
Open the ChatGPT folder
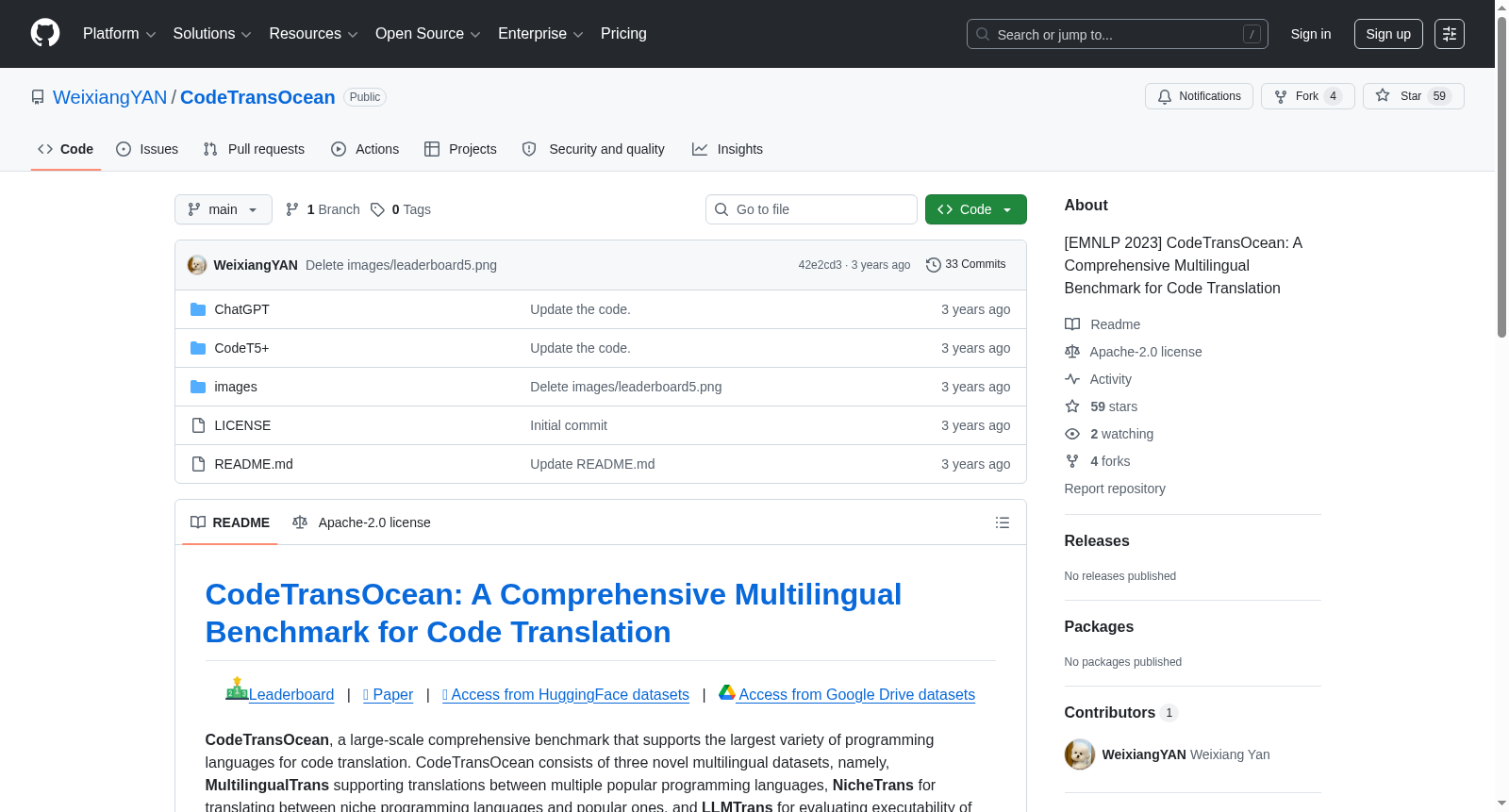(241, 309)
